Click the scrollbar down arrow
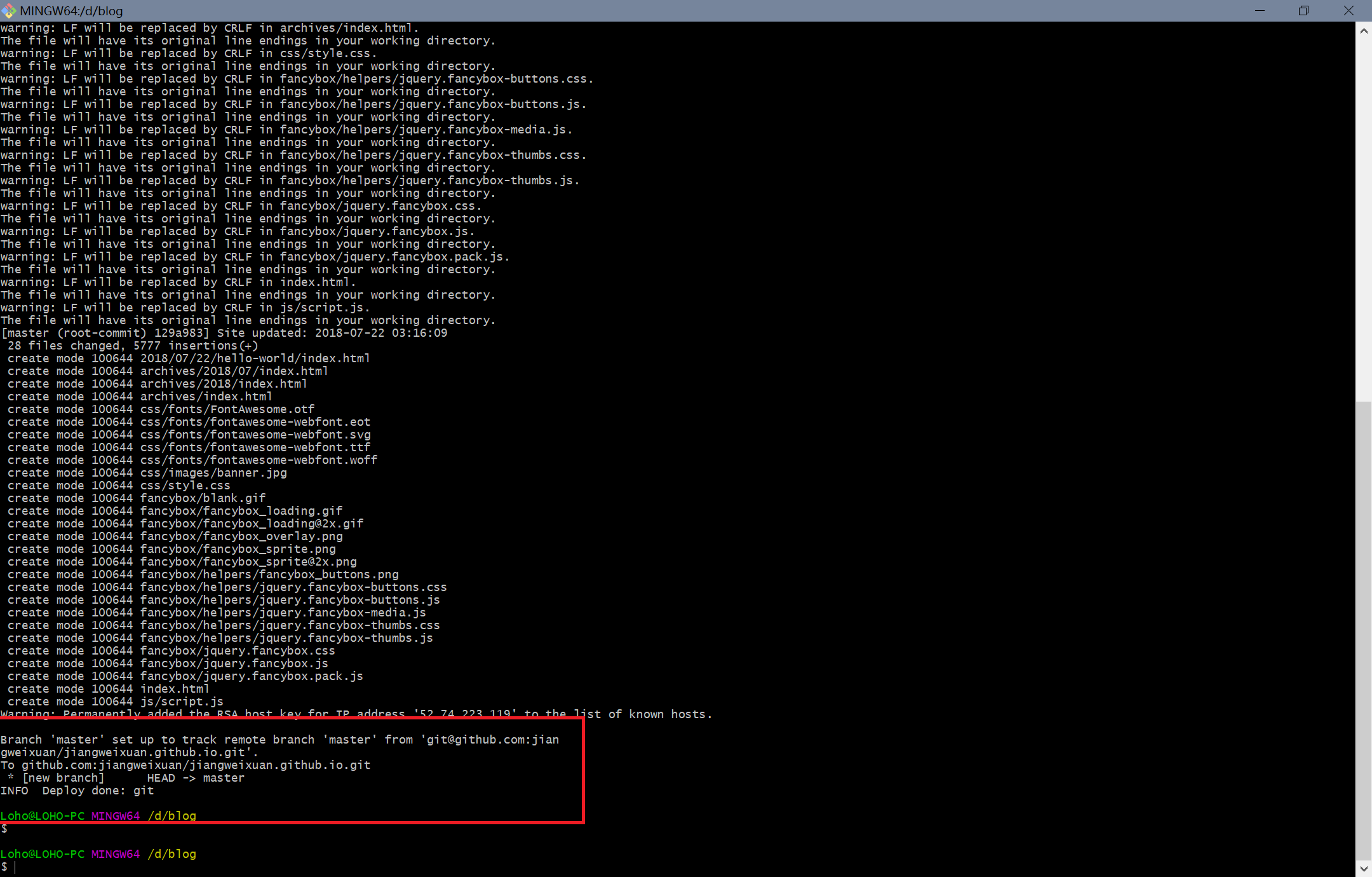This screenshot has width=1372, height=877. [x=1364, y=868]
